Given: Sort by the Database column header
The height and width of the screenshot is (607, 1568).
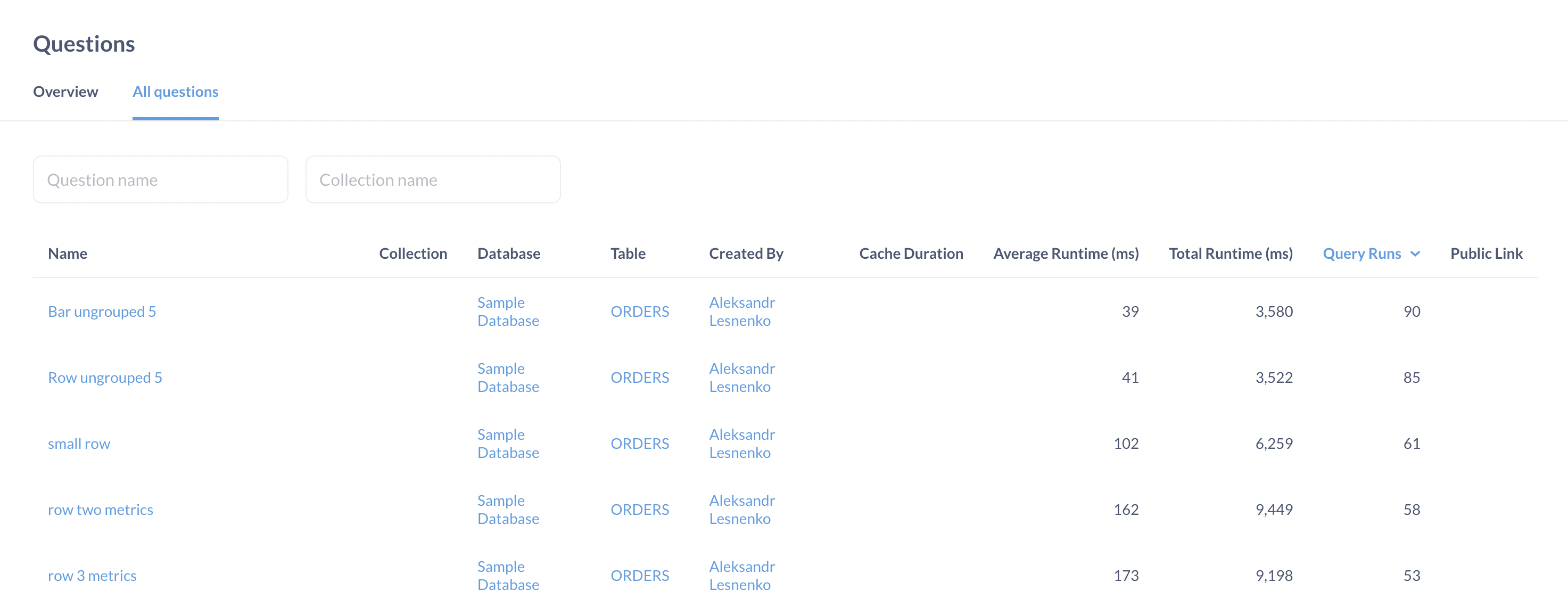Looking at the screenshot, I should [509, 253].
